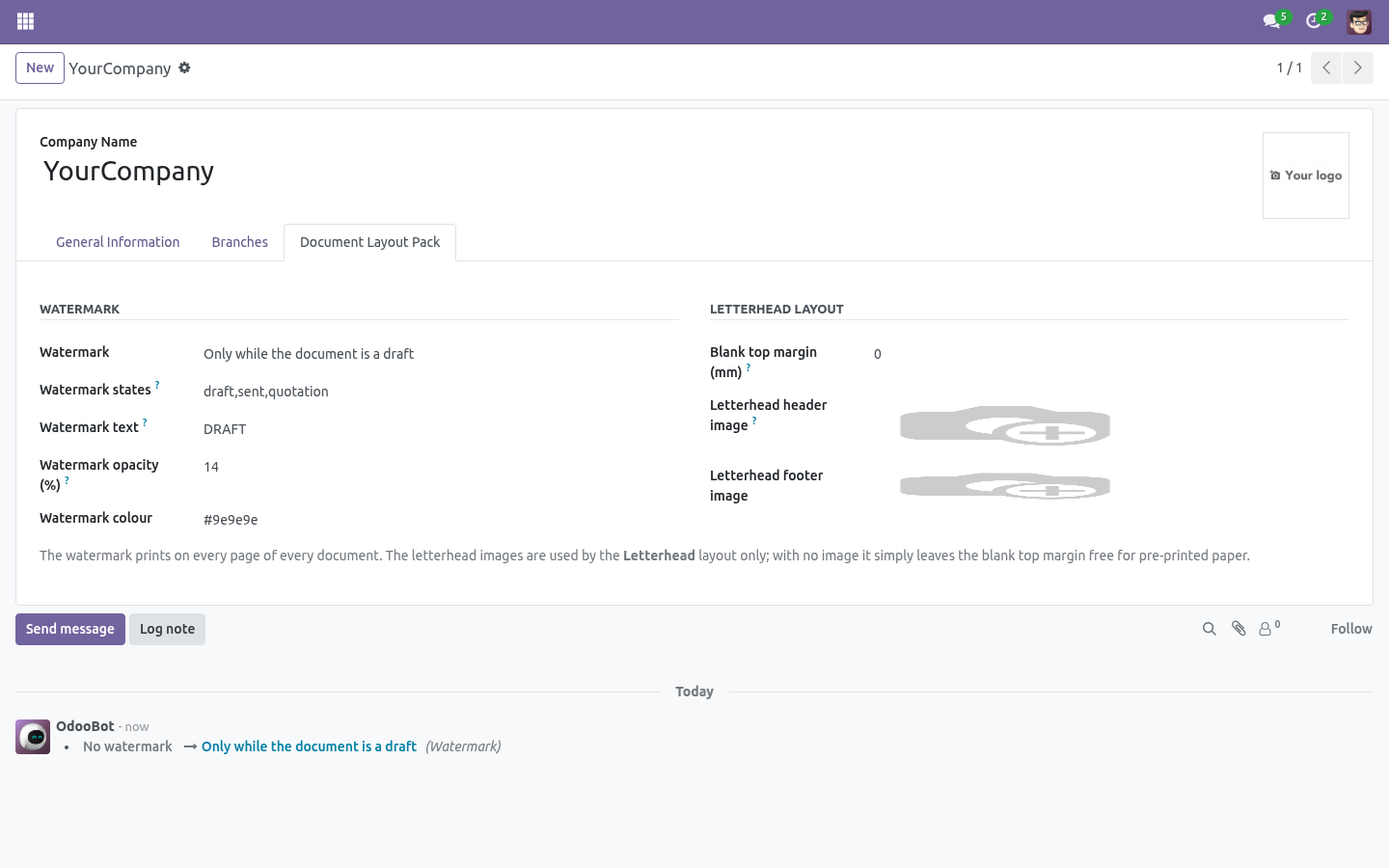The image size is (1389, 868).
Task: Click the 'No watermark' old value text
Action: pos(127,746)
